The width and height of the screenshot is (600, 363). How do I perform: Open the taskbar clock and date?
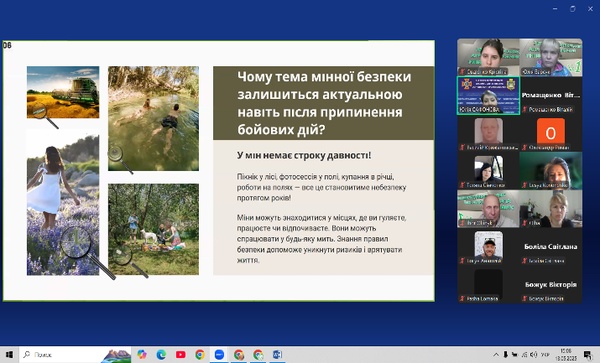(566, 355)
